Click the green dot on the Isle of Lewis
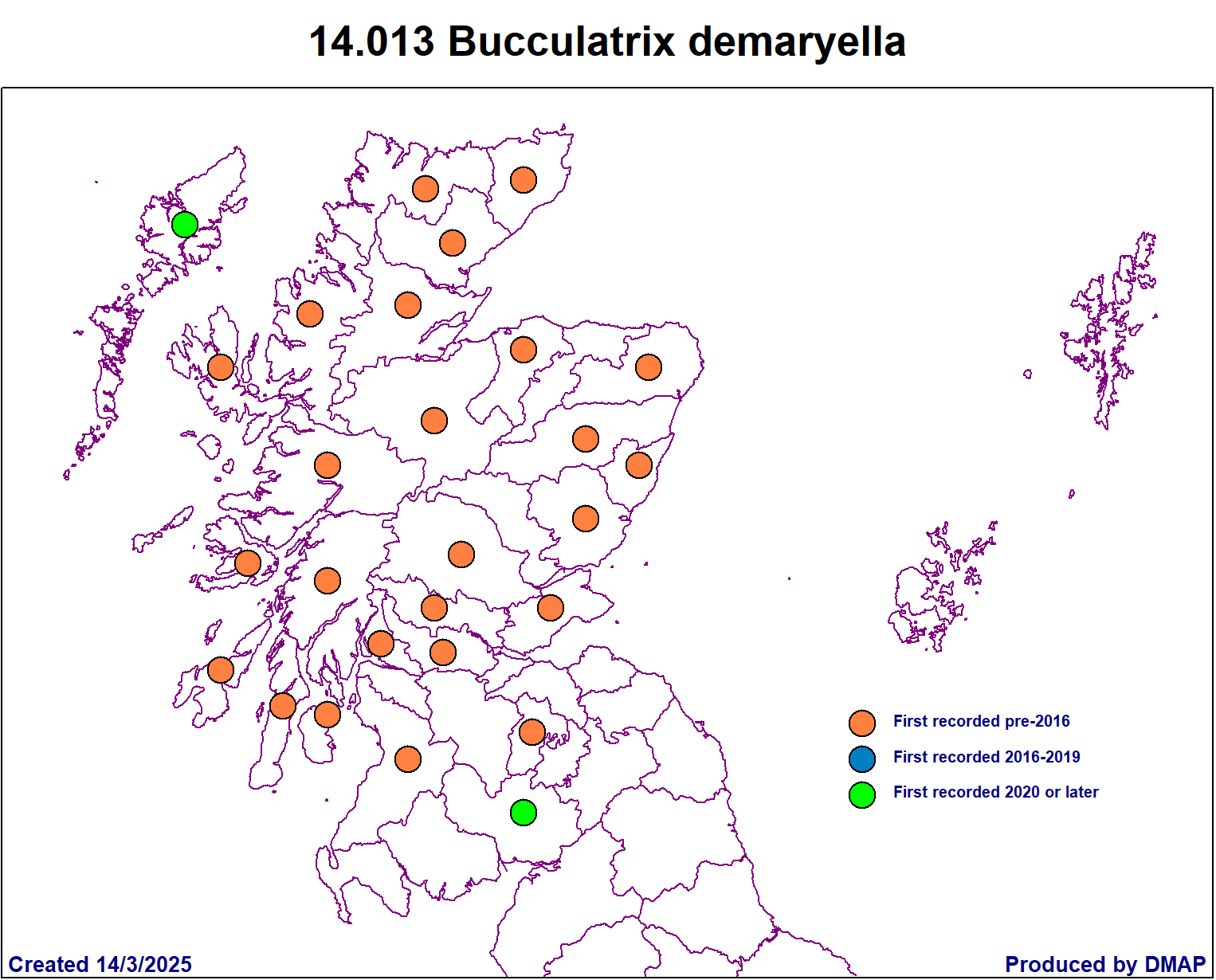Screen dimensions: 1216x980 pyautogui.click(x=185, y=225)
